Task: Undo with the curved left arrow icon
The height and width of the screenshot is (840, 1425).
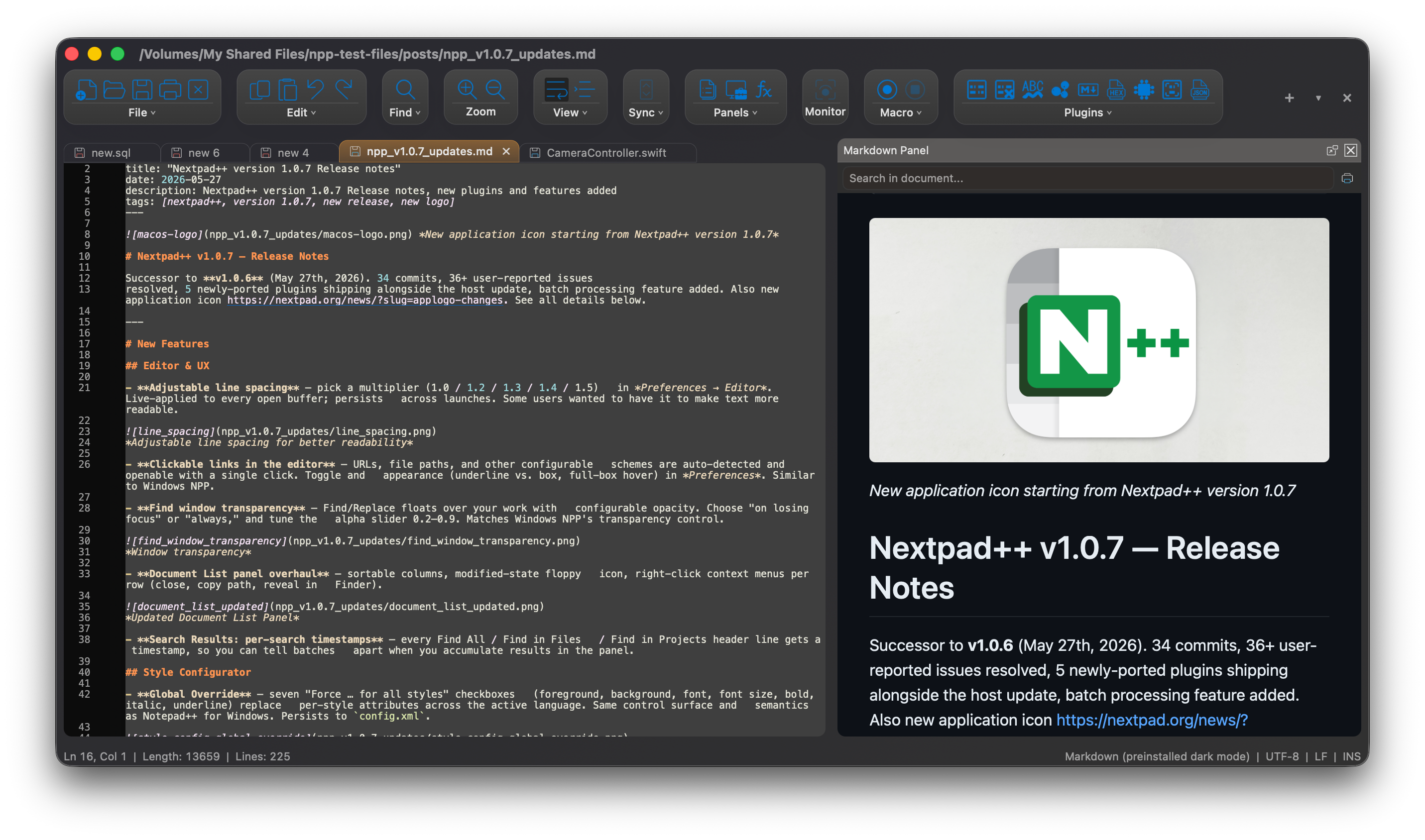Action: [x=315, y=90]
